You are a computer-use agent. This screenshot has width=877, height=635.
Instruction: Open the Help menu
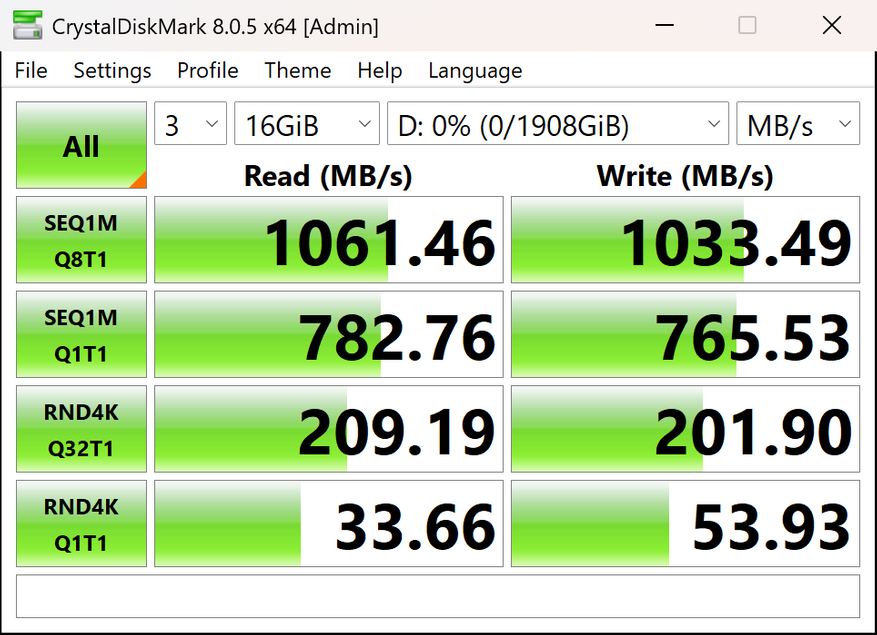pos(380,70)
